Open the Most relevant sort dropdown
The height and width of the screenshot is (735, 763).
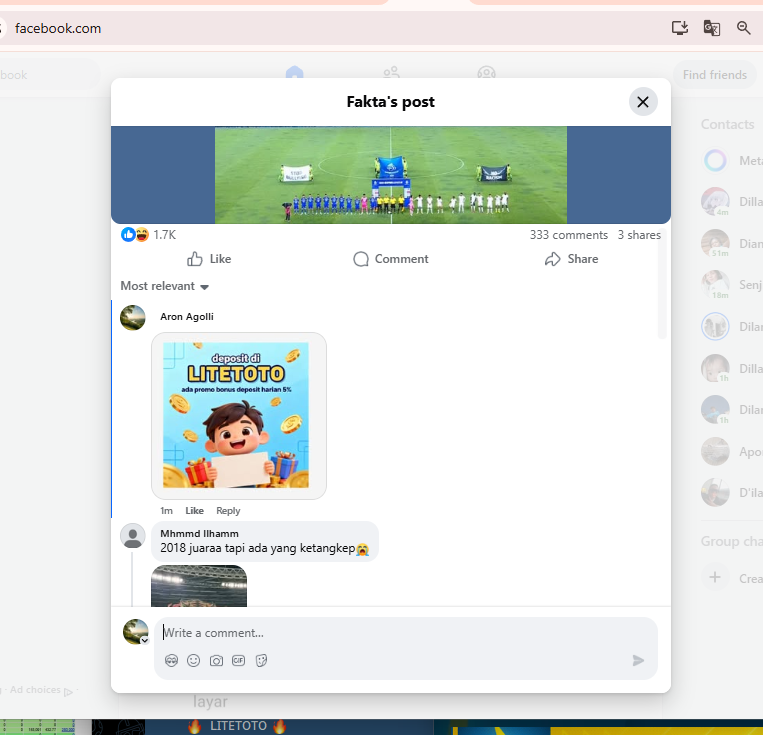pyautogui.click(x=164, y=286)
